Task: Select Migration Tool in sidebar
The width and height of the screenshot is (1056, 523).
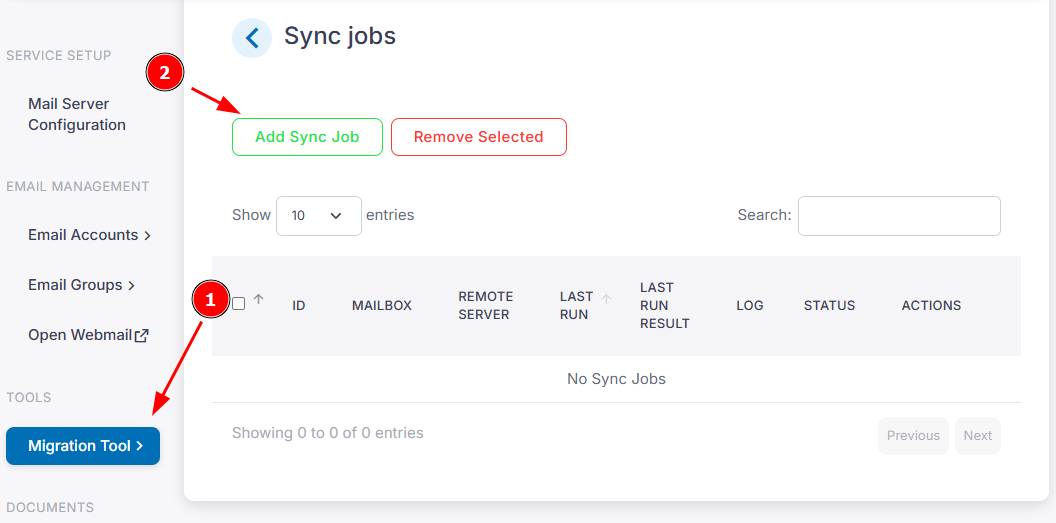Action: [x=83, y=446]
